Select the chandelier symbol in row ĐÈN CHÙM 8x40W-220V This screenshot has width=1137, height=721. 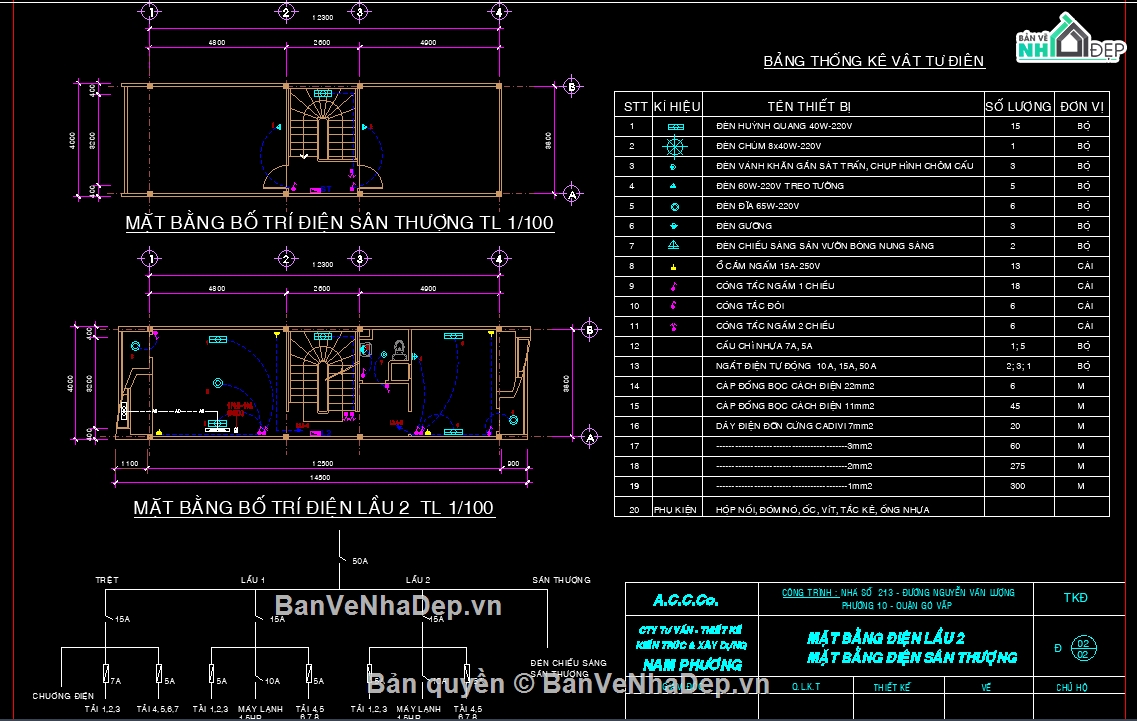pyautogui.click(x=674, y=147)
